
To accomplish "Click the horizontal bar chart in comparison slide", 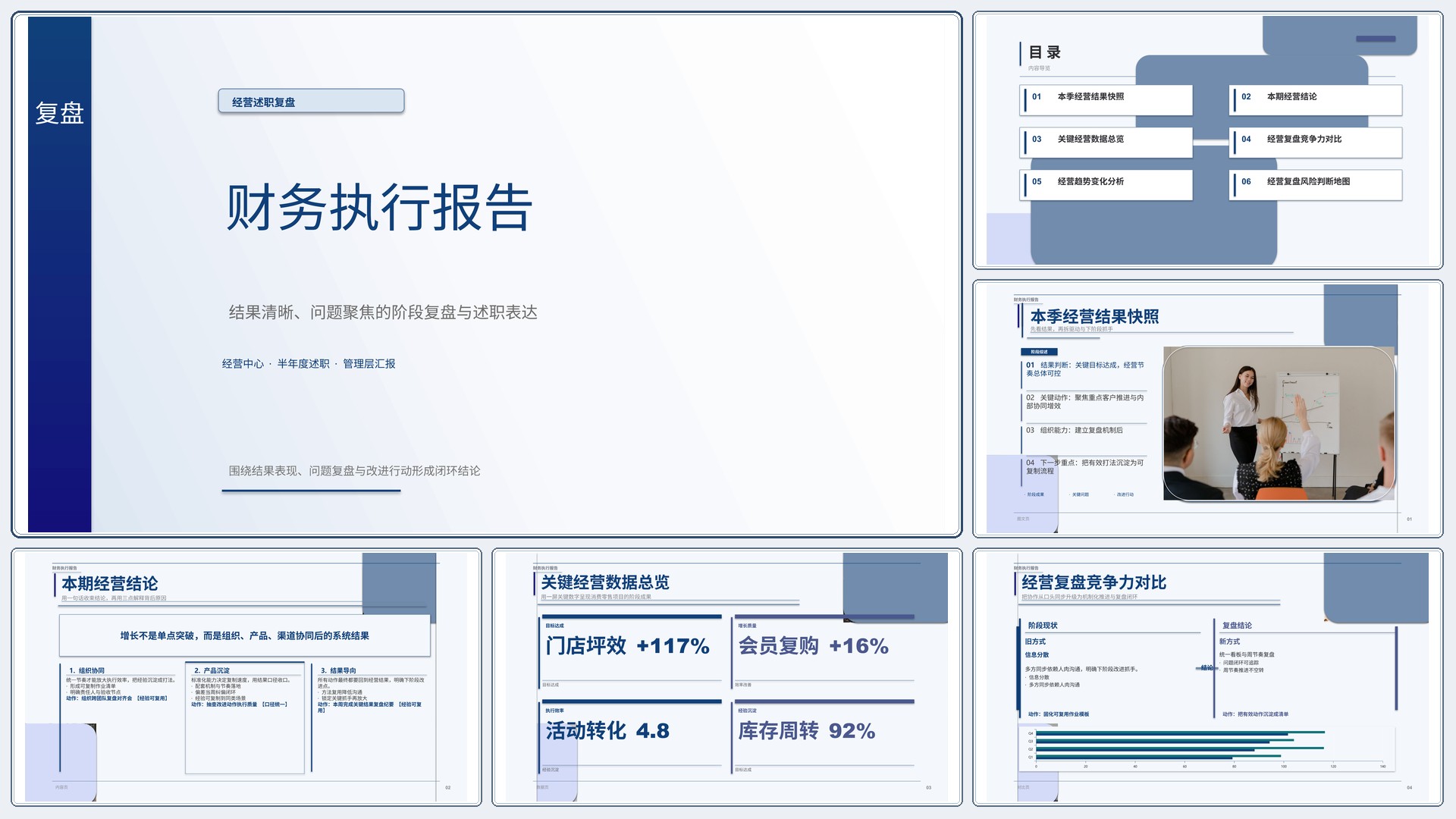I will coord(1207,748).
